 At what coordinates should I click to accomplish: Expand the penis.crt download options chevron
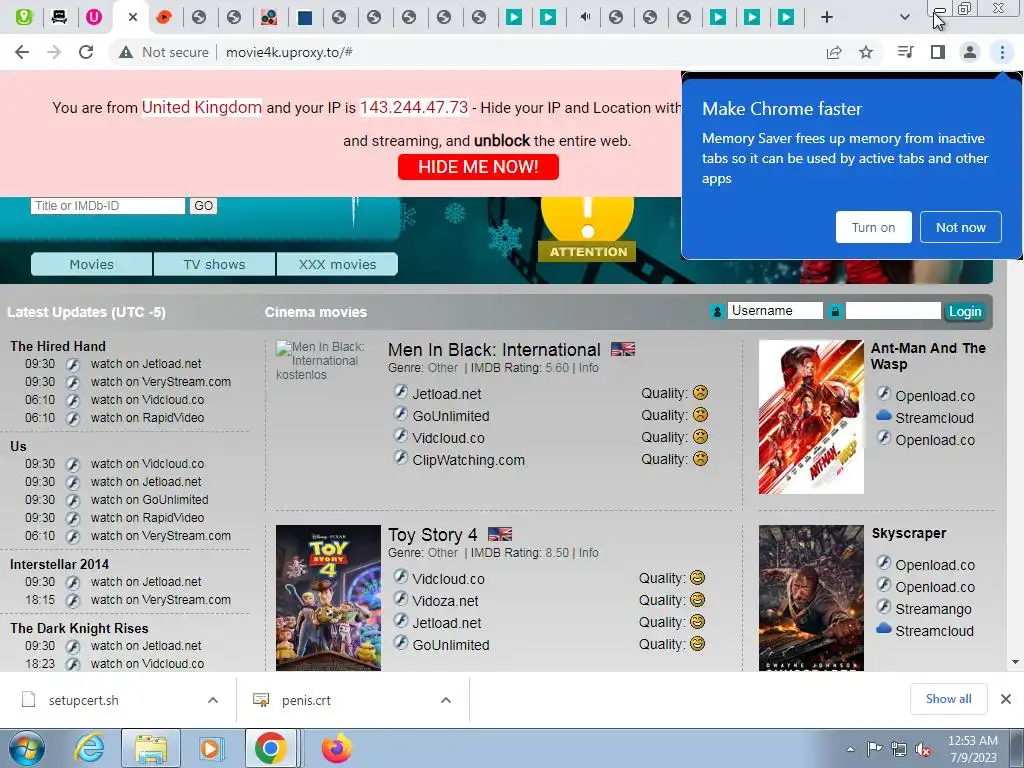[446, 700]
